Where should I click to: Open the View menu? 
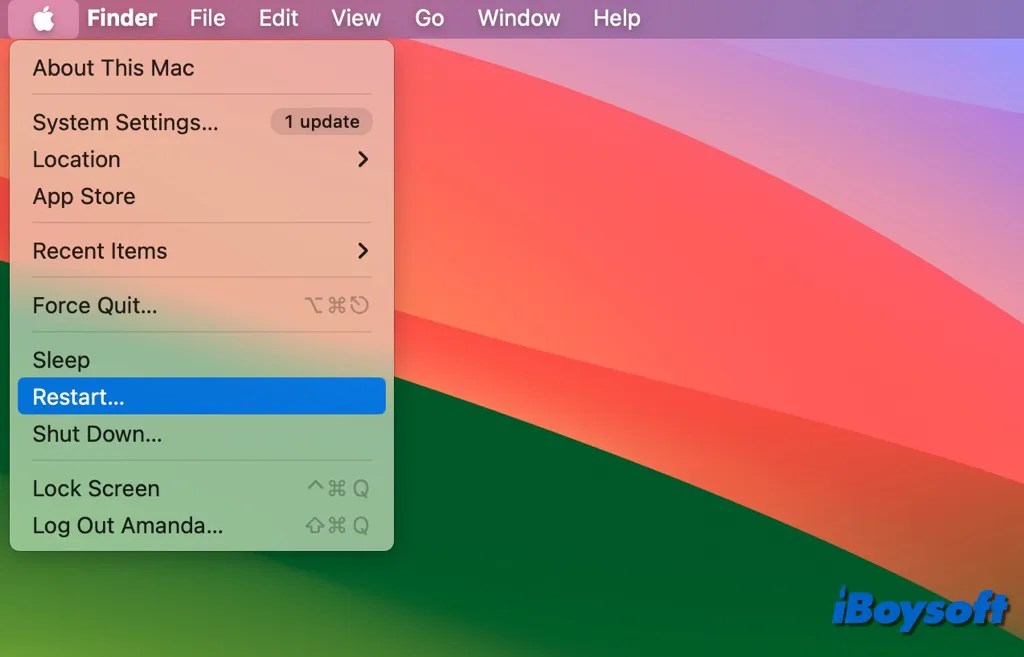coord(355,18)
